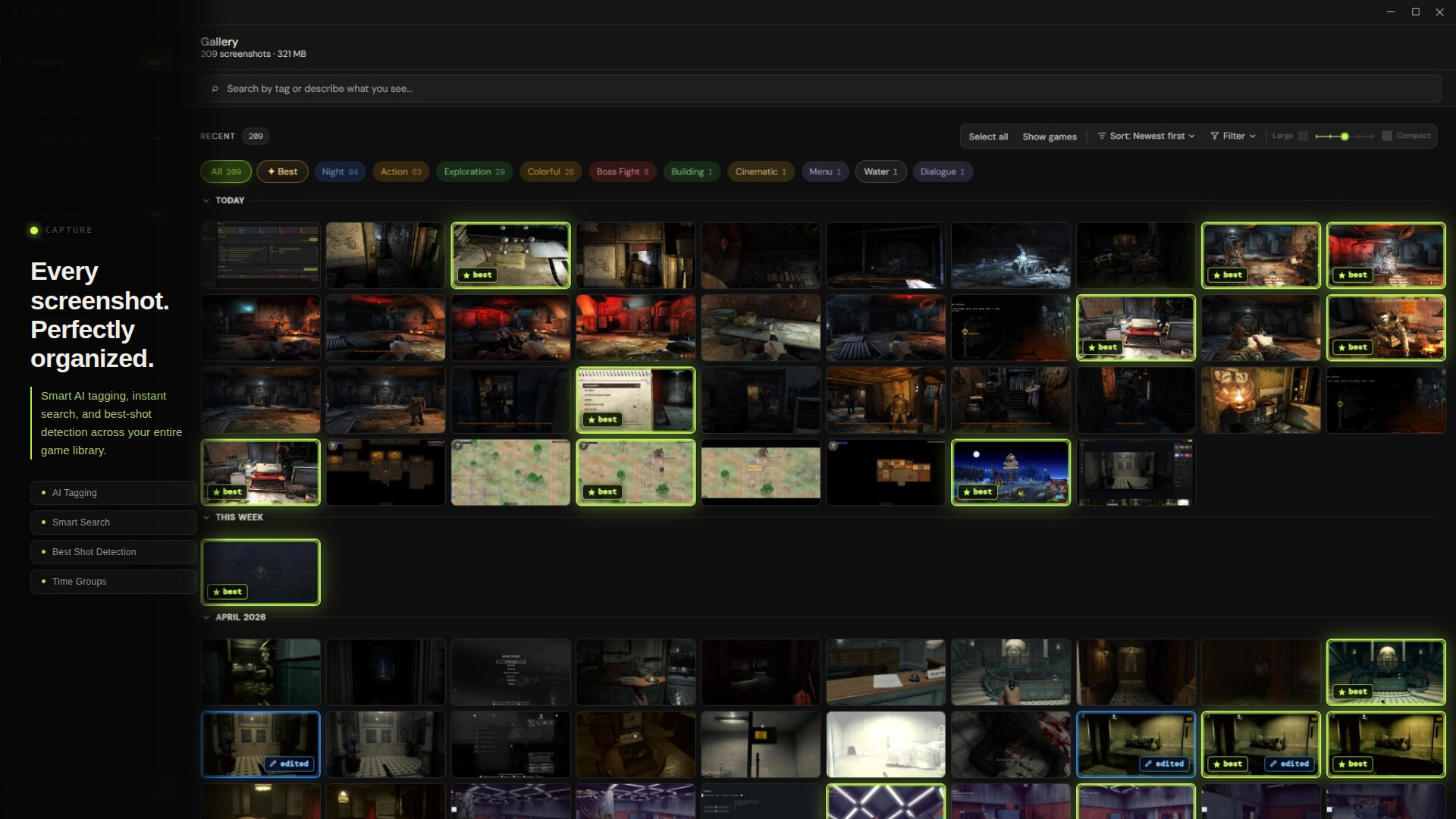
Task: Select the Exploration tag tab
Action: coord(474,171)
